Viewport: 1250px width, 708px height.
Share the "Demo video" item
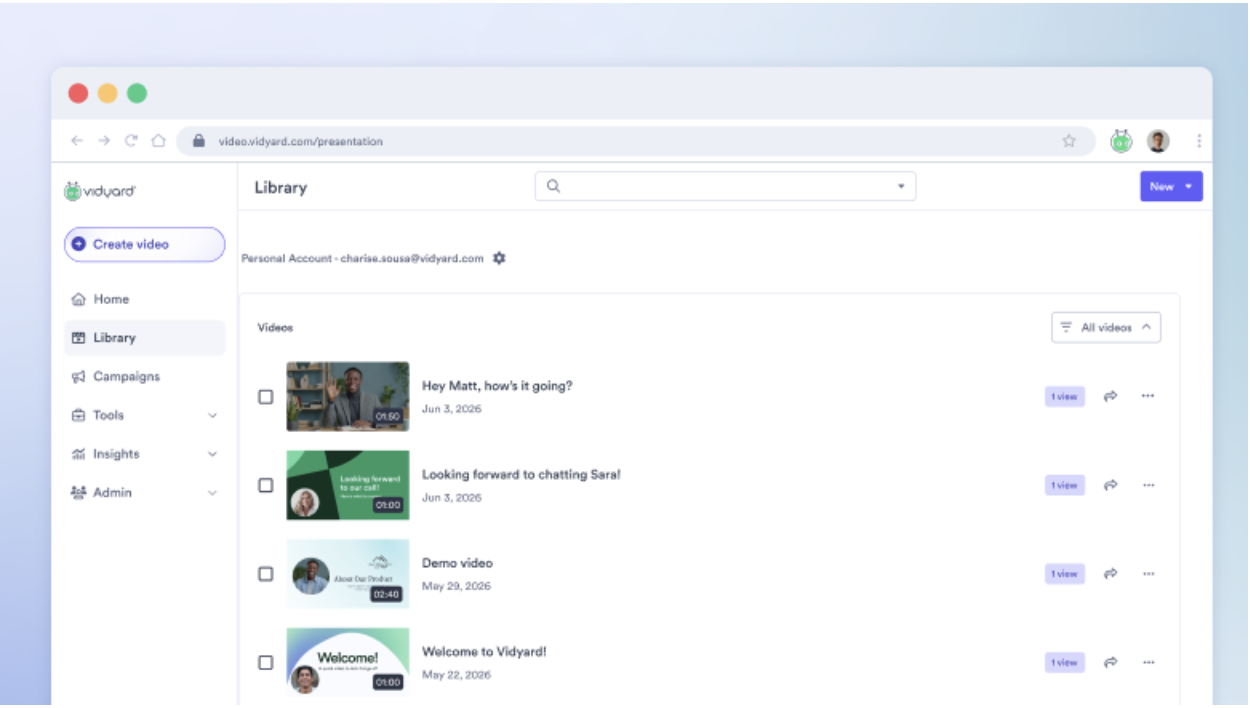click(1110, 574)
